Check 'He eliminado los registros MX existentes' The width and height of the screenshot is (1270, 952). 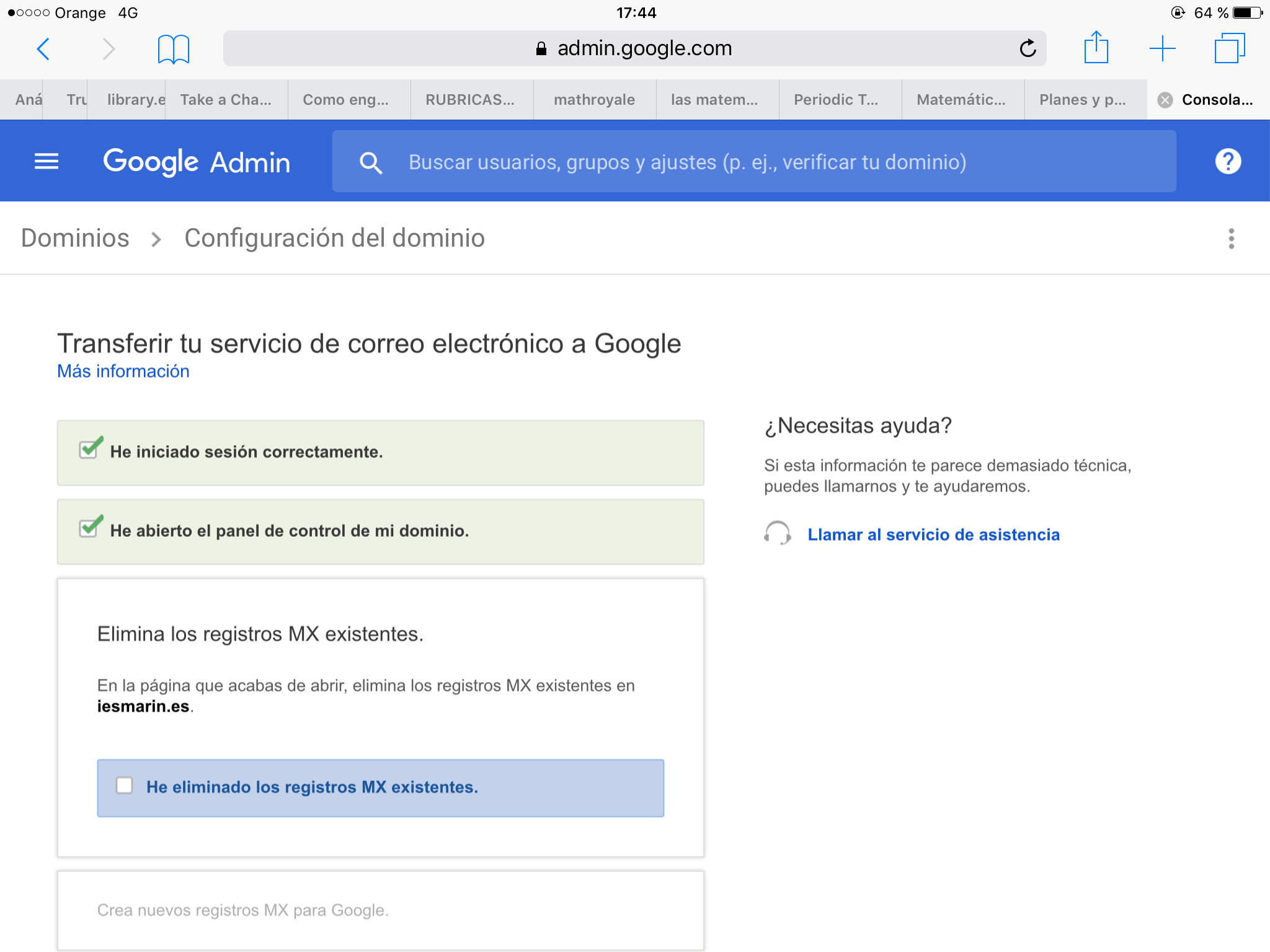pos(125,786)
